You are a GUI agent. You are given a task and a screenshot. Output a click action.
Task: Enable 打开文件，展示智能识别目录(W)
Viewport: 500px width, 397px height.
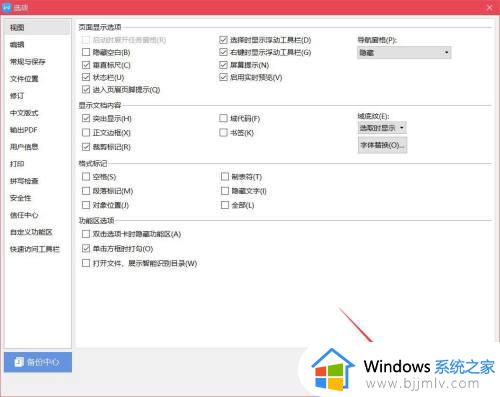(x=86, y=263)
